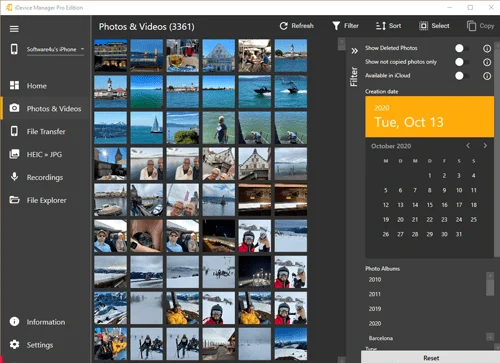The height and width of the screenshot is (363, 500).
Task: Select the Barcelona photo album
Action: click(381, 338)
